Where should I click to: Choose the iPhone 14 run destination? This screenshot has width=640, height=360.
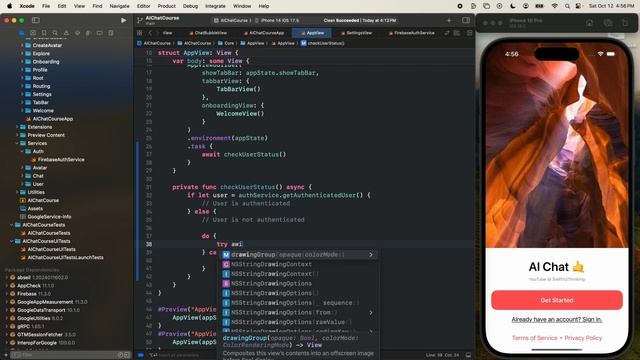(277, 20)
